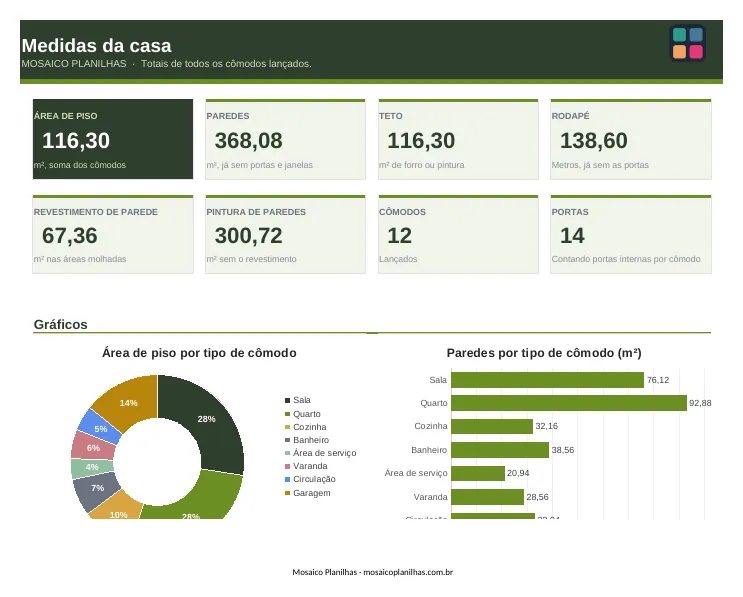743x597 pixels.
Task: Click the Sala legend color swatch
Action: pos(287,400)
